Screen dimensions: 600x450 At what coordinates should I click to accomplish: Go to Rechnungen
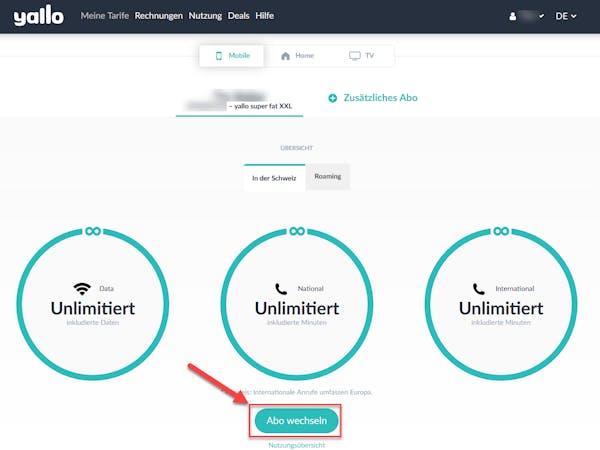tap(158, 16)
